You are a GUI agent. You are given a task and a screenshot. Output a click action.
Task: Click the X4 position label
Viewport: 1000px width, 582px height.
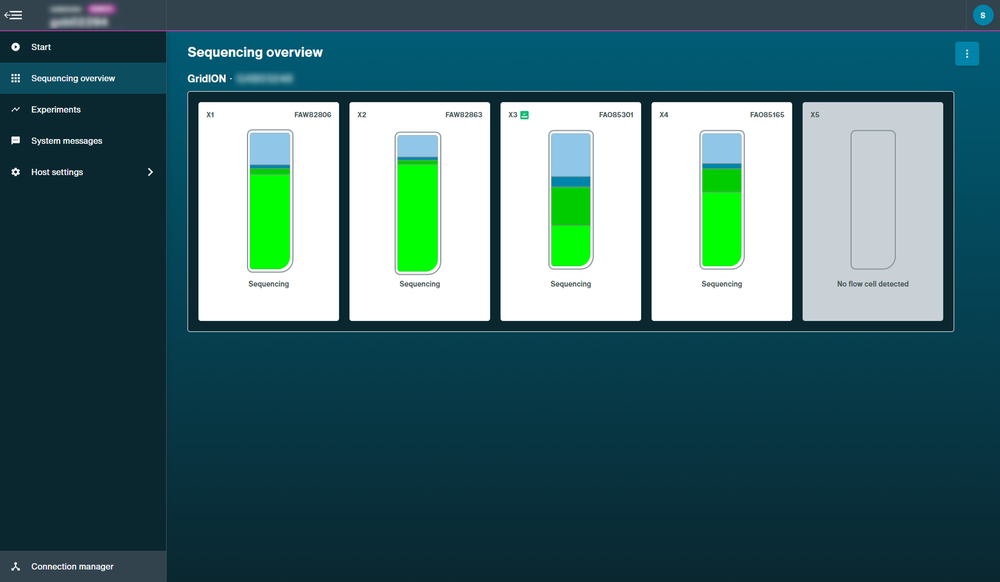coord(664,115)
